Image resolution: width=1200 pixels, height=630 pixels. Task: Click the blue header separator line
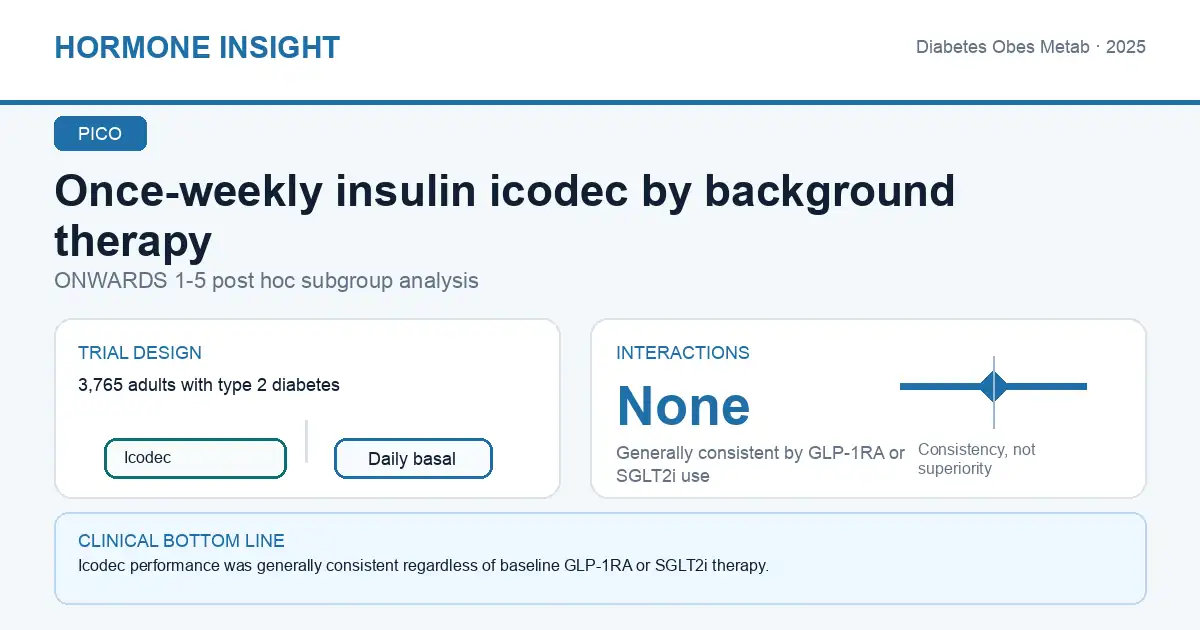tap(600, 102)
